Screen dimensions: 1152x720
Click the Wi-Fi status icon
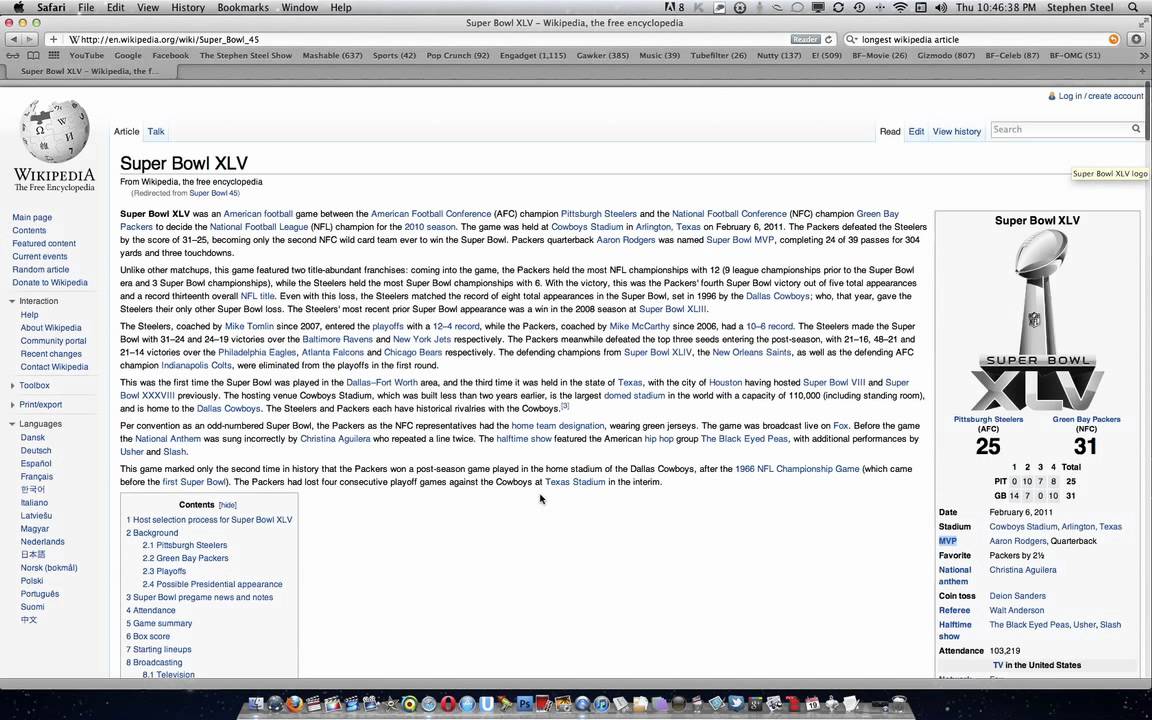pyautogui.click(x=900, y=7)
